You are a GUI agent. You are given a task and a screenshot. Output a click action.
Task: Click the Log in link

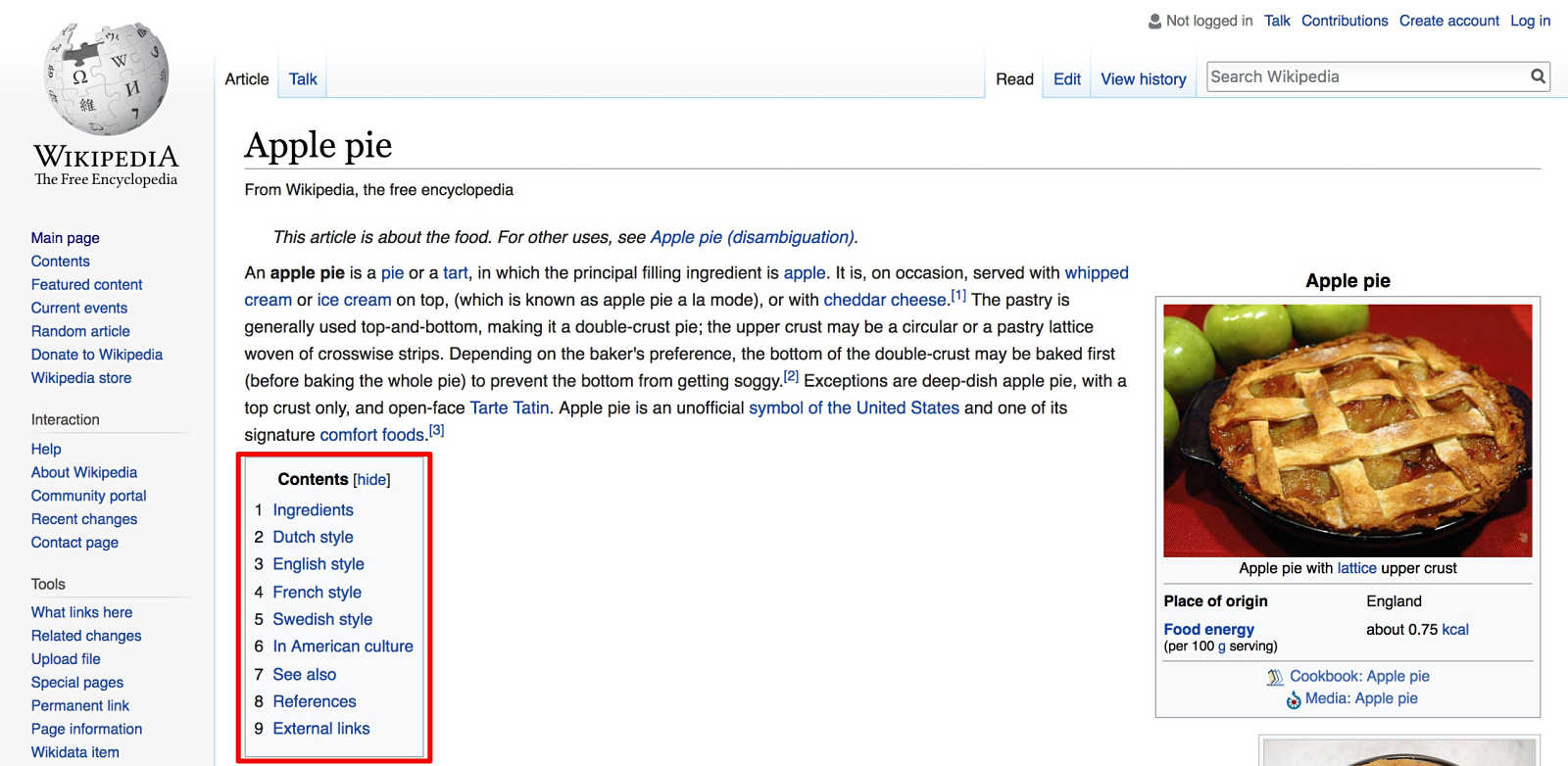pyautogui.click(x=1531, y=21)
